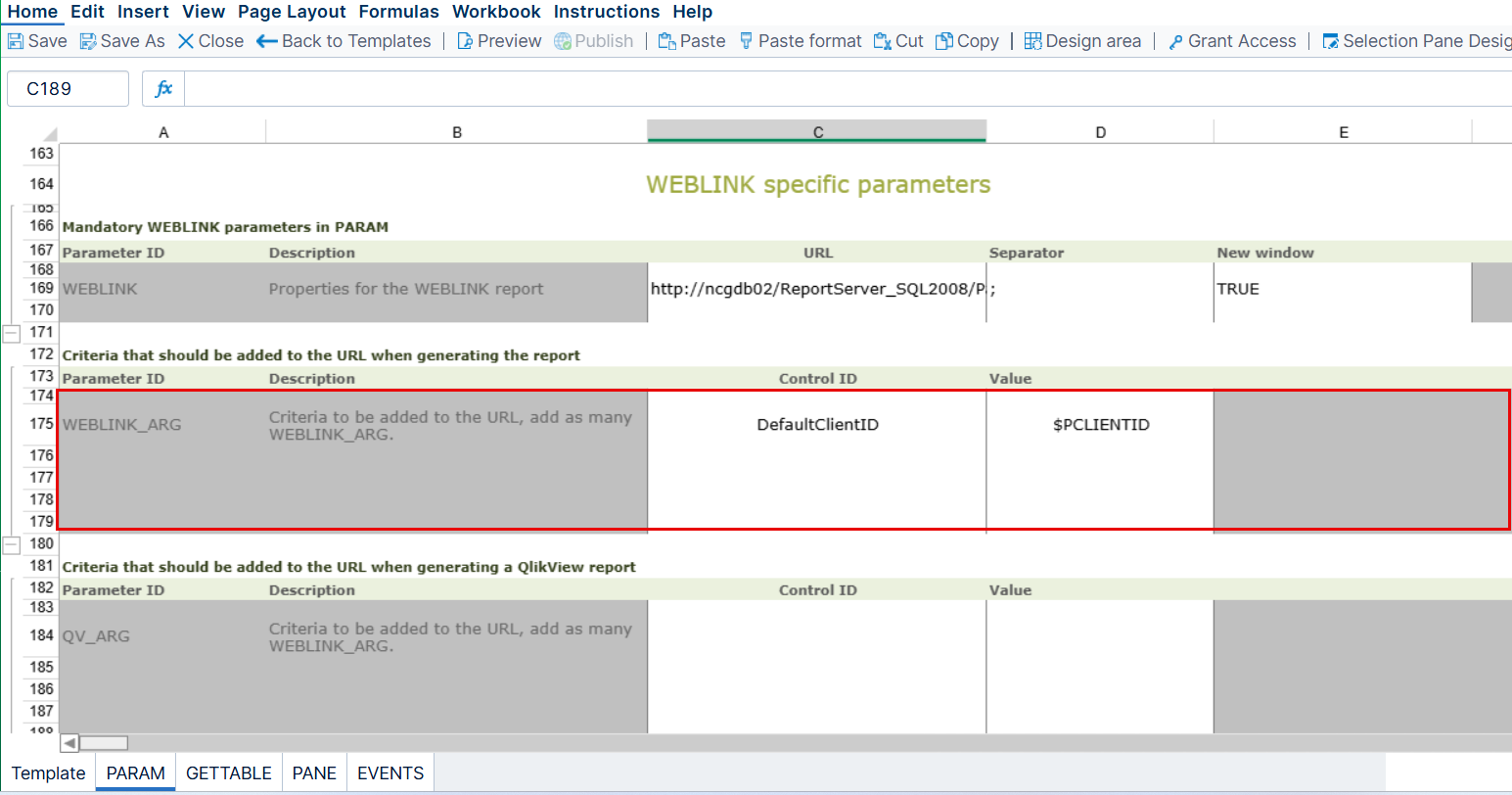The image size is (1512, 795).
Task: Select column C header
Action: [x=817, y=132]
